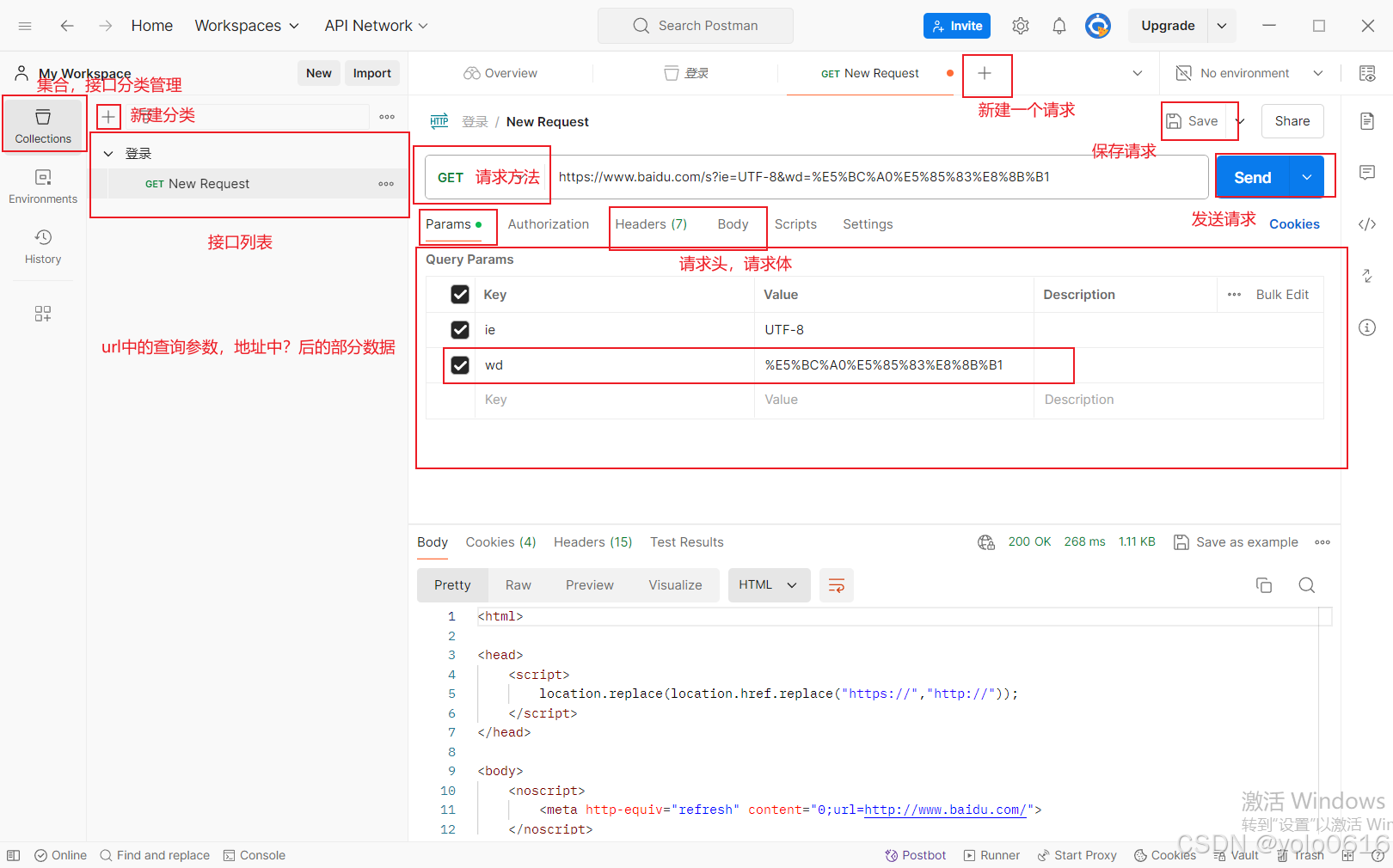Change the HTML response format dropdown
The image size is (1393, 868).
point(769,585)
